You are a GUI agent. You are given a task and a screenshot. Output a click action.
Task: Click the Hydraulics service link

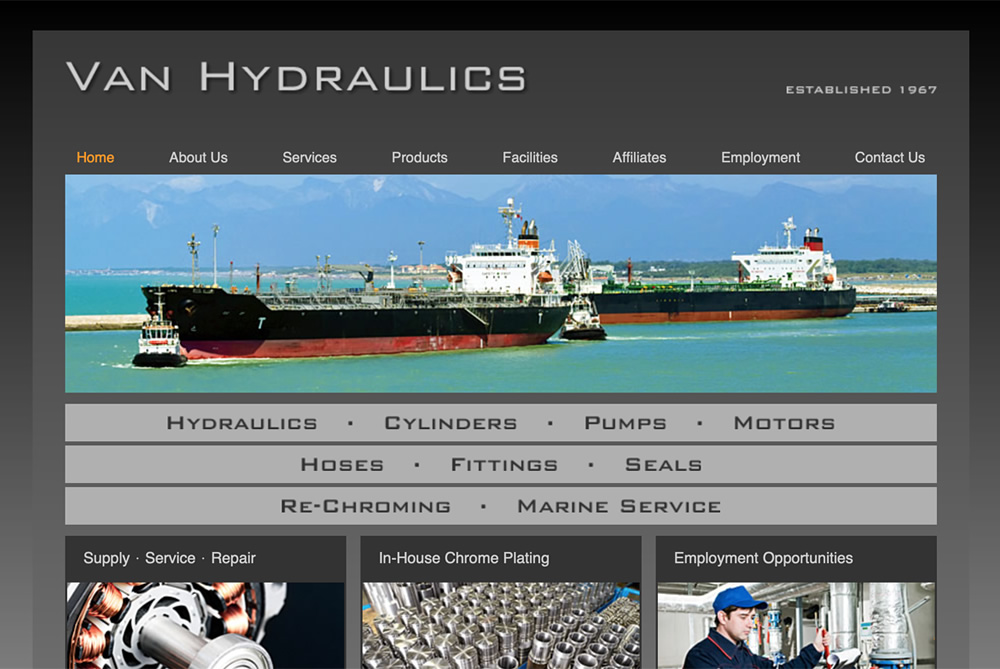tap(242, 422)
